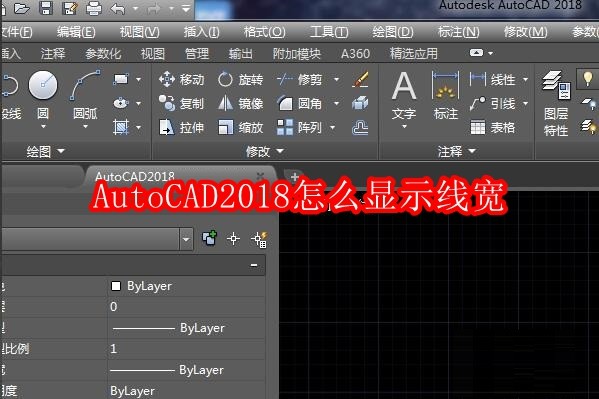The height and width of the screenshot is (399, 599).
Task: Open the Array (阵列) dropdown arrow
Action: 332,127
